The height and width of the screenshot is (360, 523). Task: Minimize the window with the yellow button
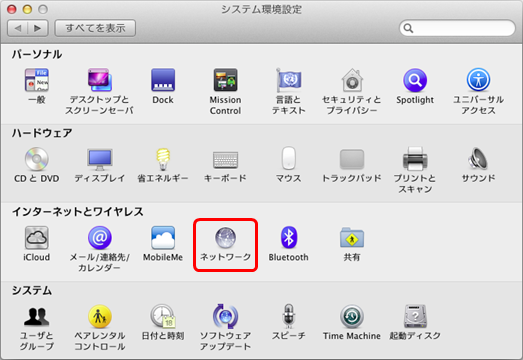27,9
